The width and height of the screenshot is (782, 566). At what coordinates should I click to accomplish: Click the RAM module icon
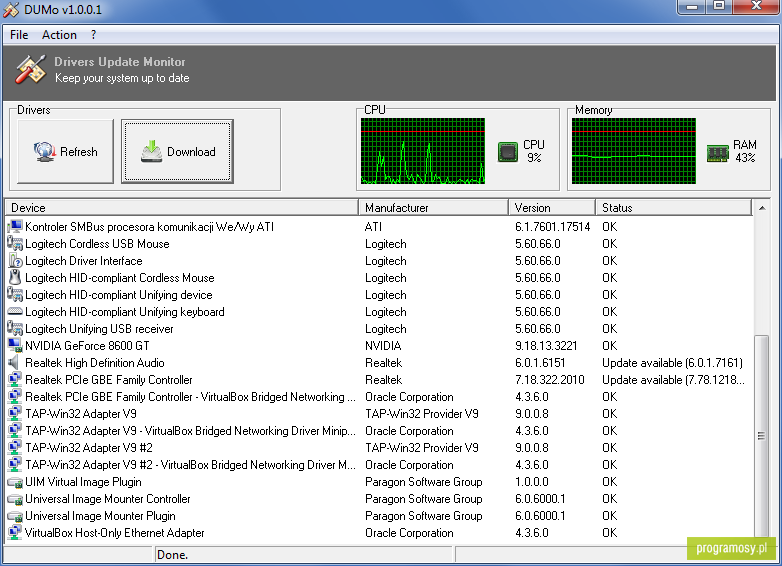coord(718,153)
